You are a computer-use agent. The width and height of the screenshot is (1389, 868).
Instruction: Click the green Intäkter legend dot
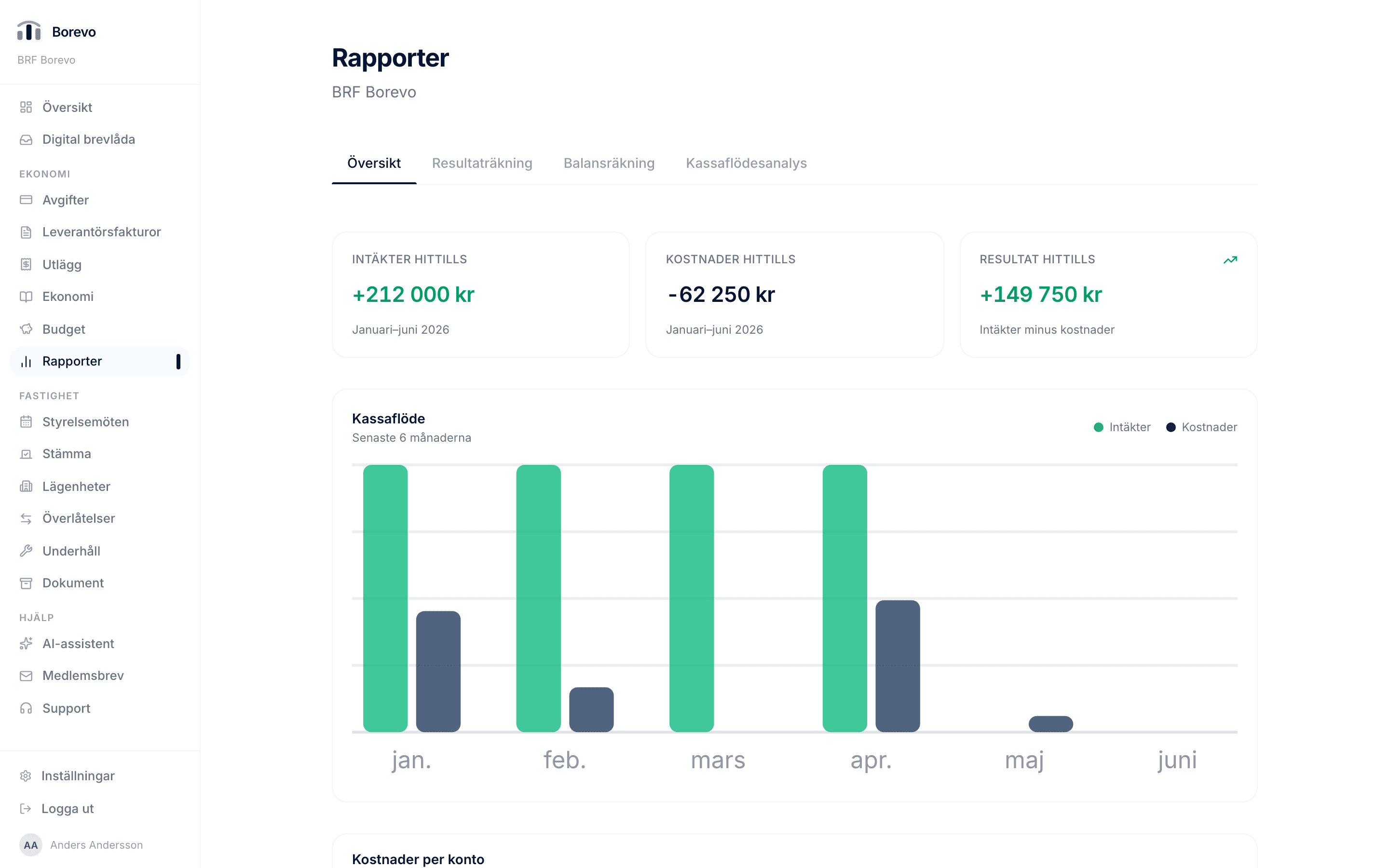tap(1098, 427)
